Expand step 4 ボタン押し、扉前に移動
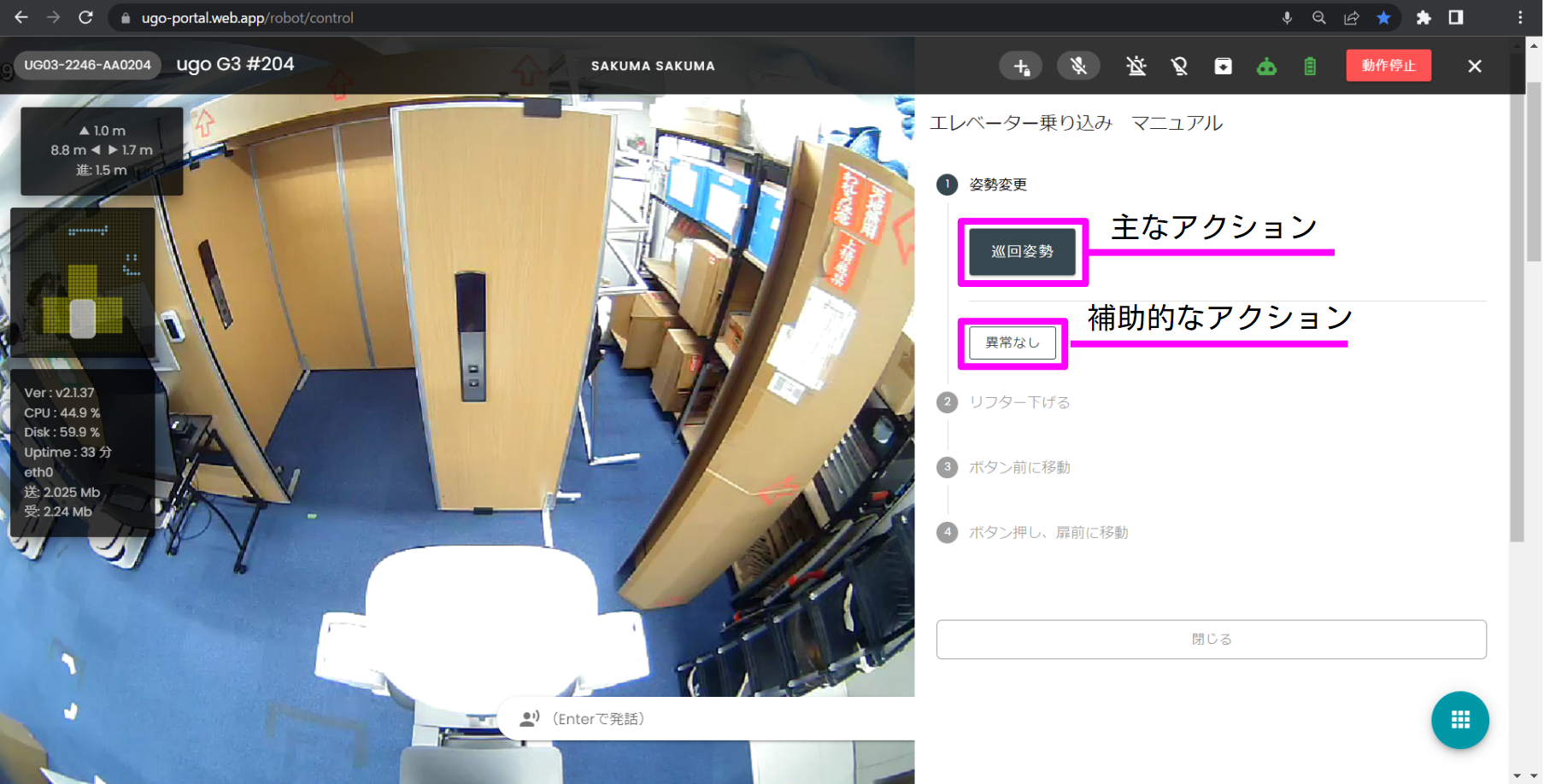The width and height of the screenshot is (1544, 784). click(1048, 532)
